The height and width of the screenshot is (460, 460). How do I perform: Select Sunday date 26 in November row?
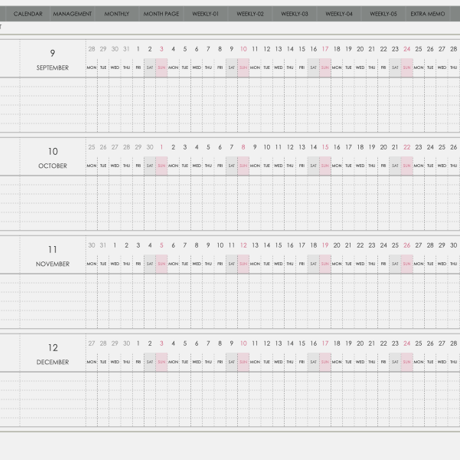tap(407, 245)
